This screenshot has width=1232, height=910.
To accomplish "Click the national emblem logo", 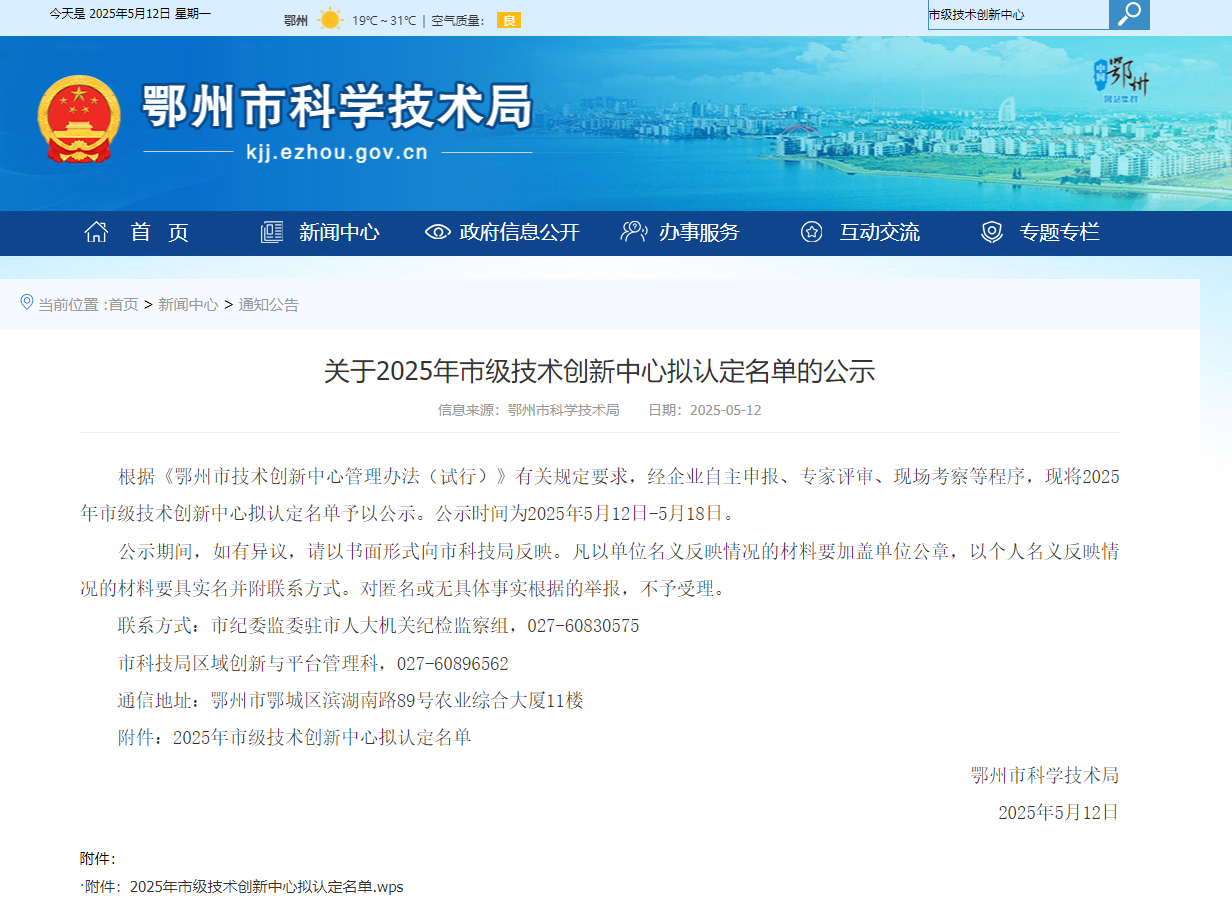I will 79,120.
